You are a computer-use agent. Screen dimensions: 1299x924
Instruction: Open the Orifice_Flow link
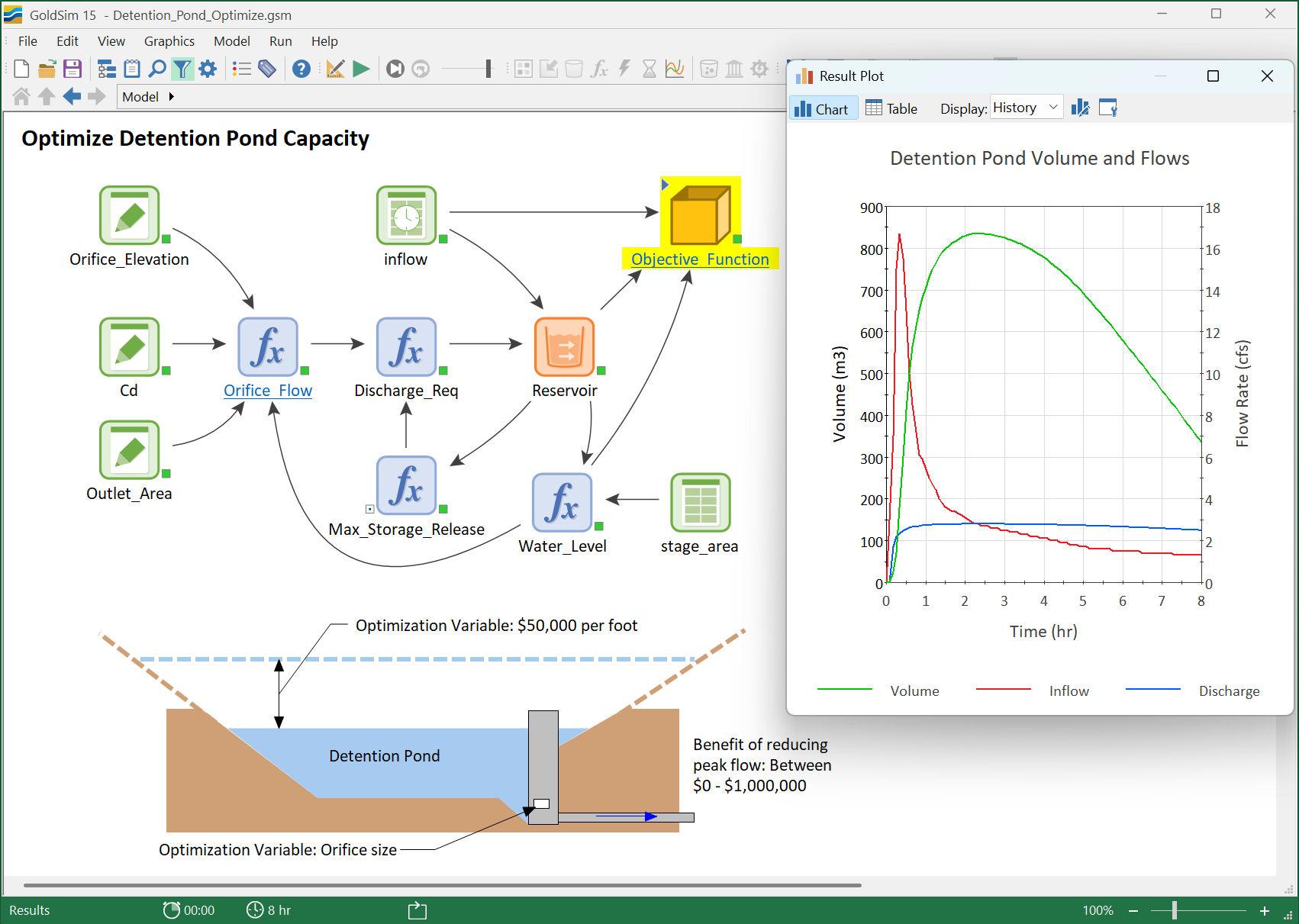click(x=268, y=391)
